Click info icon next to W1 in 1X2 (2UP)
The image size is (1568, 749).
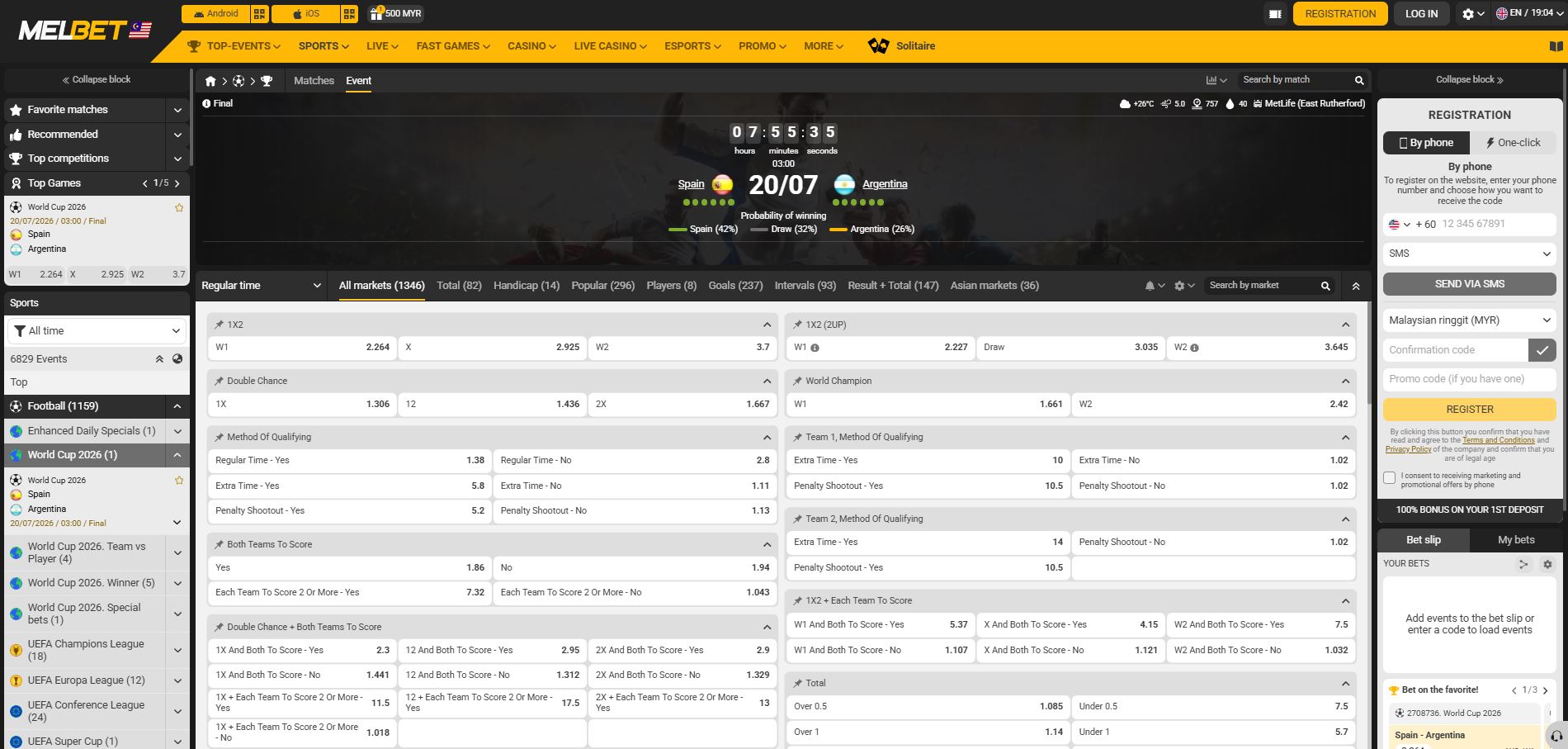tap(815, 348)
